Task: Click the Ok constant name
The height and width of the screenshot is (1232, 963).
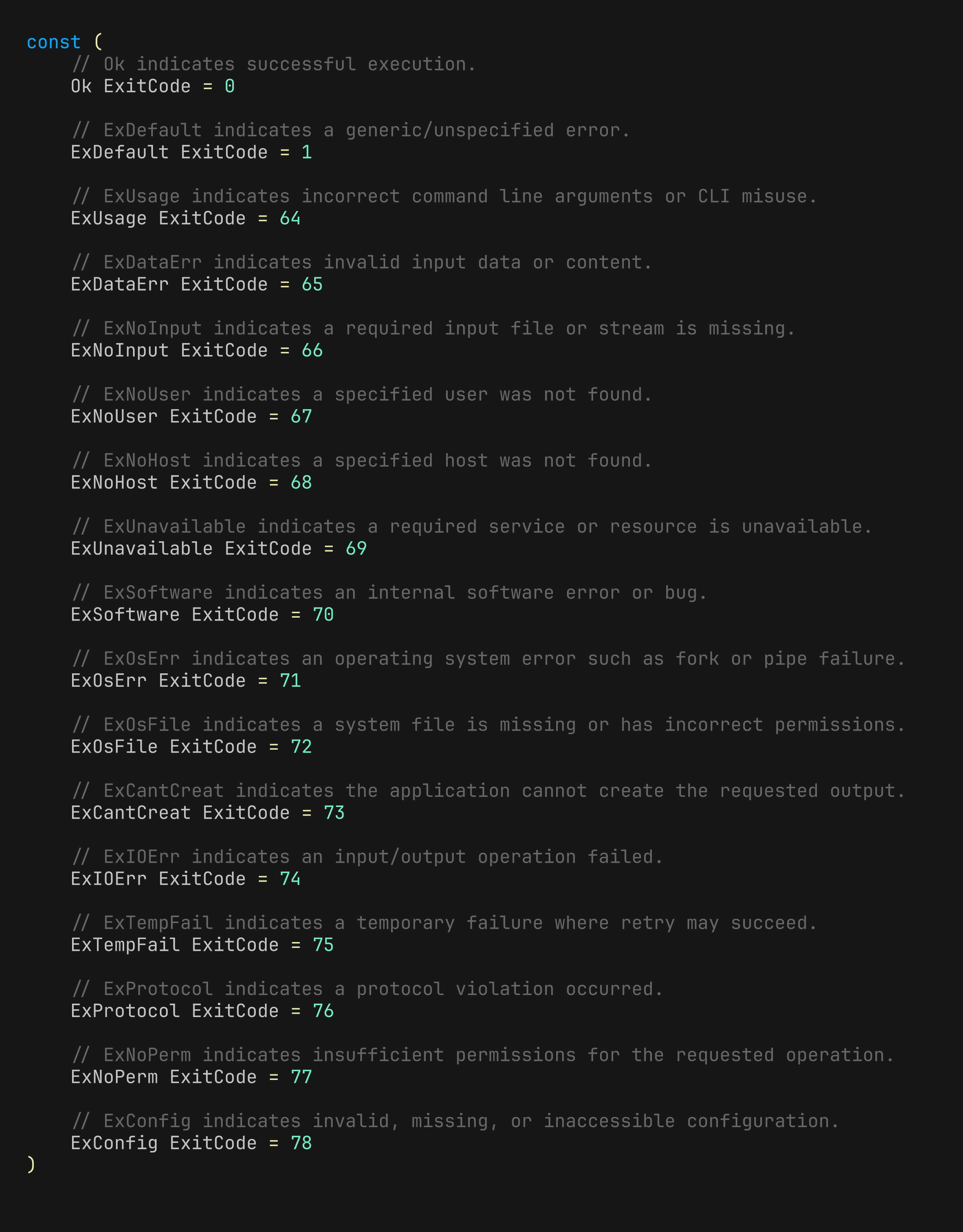Action: pos(81,86)
